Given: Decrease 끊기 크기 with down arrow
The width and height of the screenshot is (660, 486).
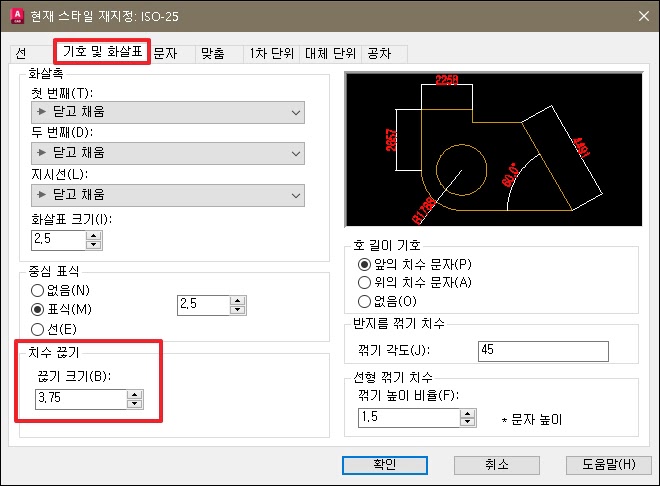Looking at the screenshot, I should pos(135,404).
